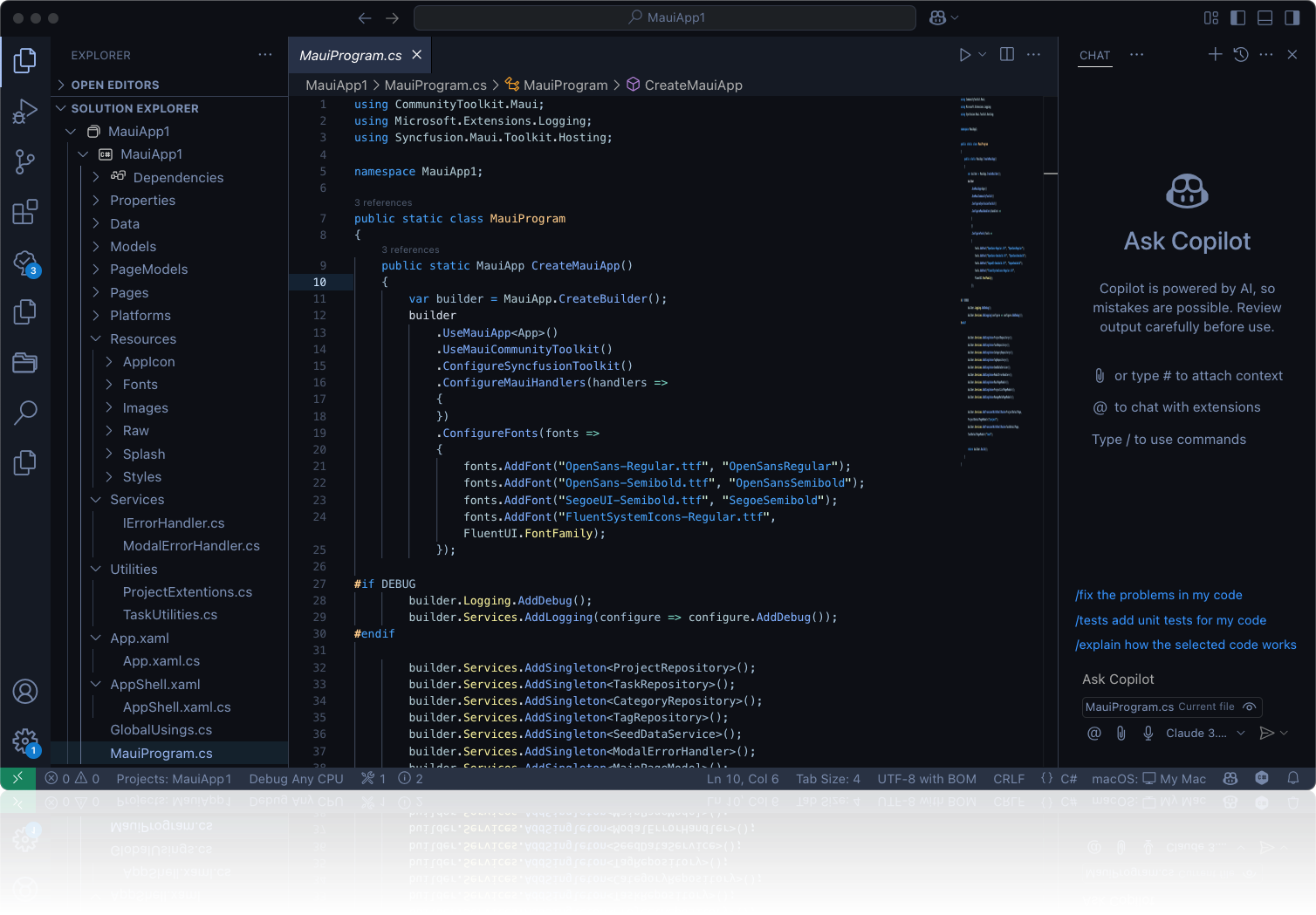Toggle the secondary side bar
The width and height of the screenshot is (1316, 915).
pyautogui.click(x=1292, y=17)
